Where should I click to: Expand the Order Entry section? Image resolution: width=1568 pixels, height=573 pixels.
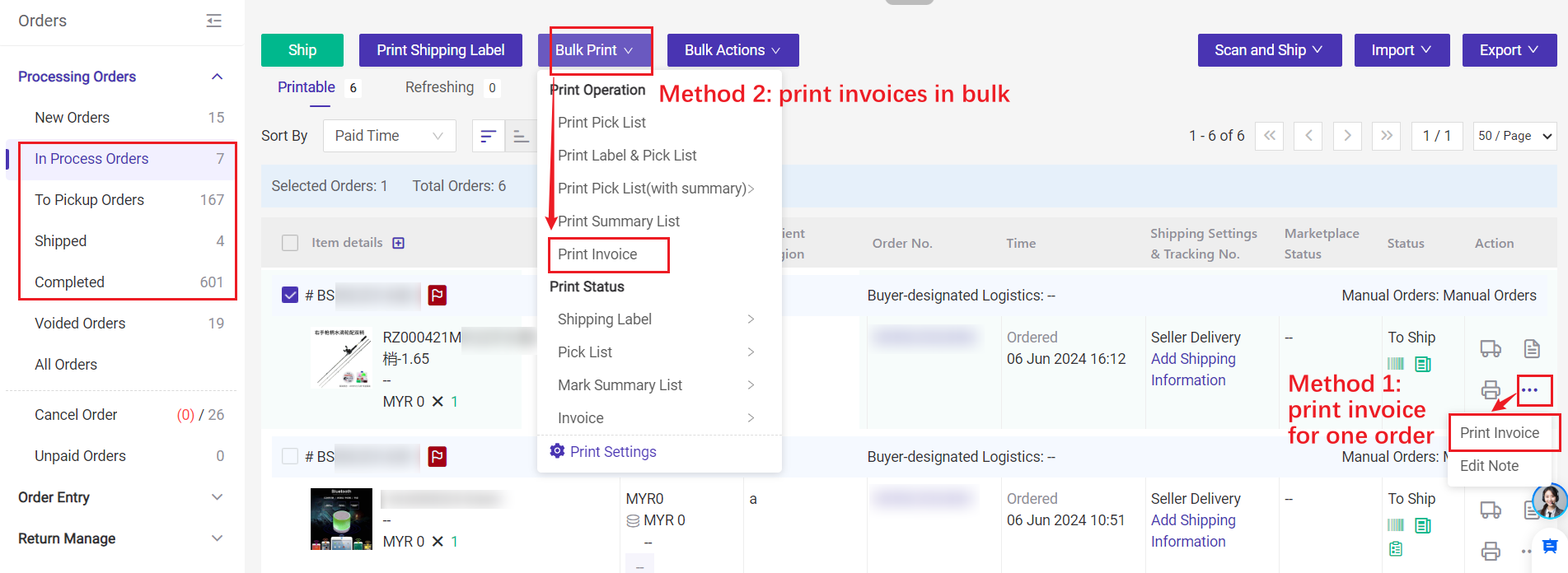pyautogui.click(x=218, y=497)
